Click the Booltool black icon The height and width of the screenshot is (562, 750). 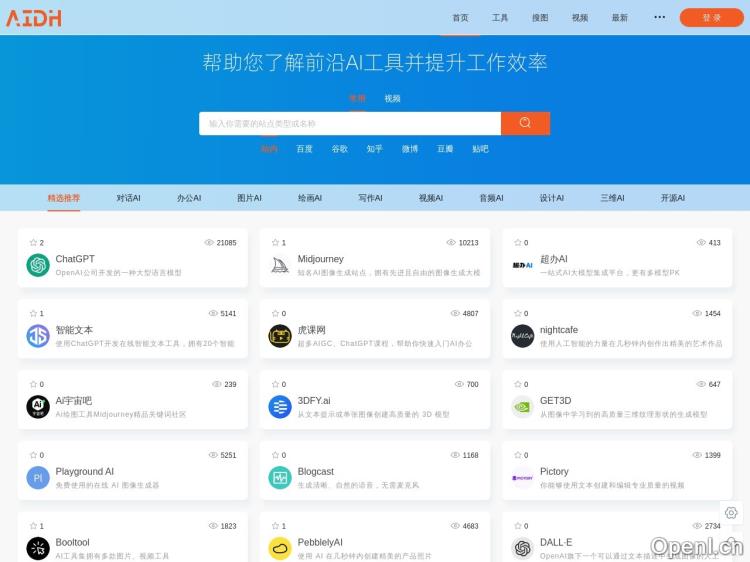(38, 548)
